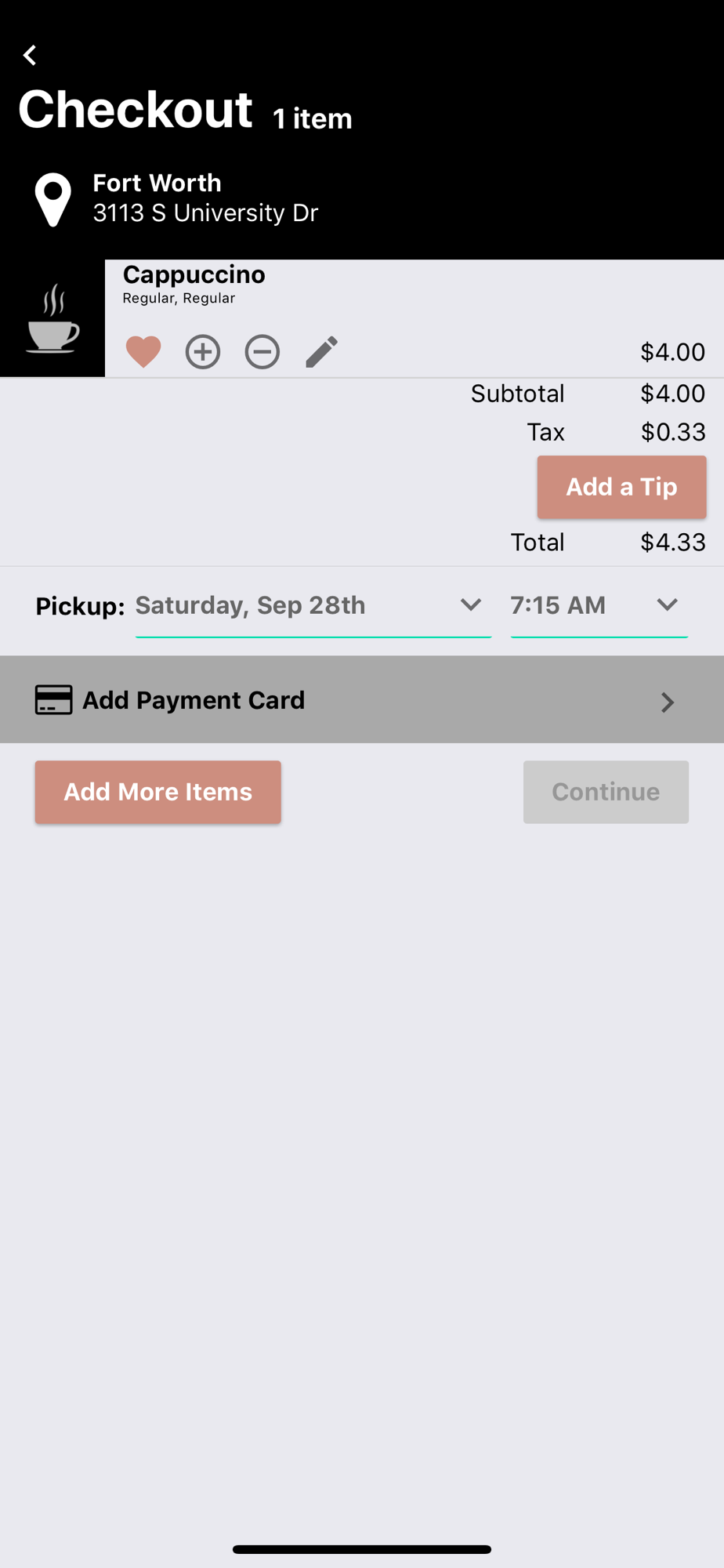Image resolution: width=724 pixels, height=1568 pixels.
Task: Go back using the top-left arrow
Action: click(30, 56)
